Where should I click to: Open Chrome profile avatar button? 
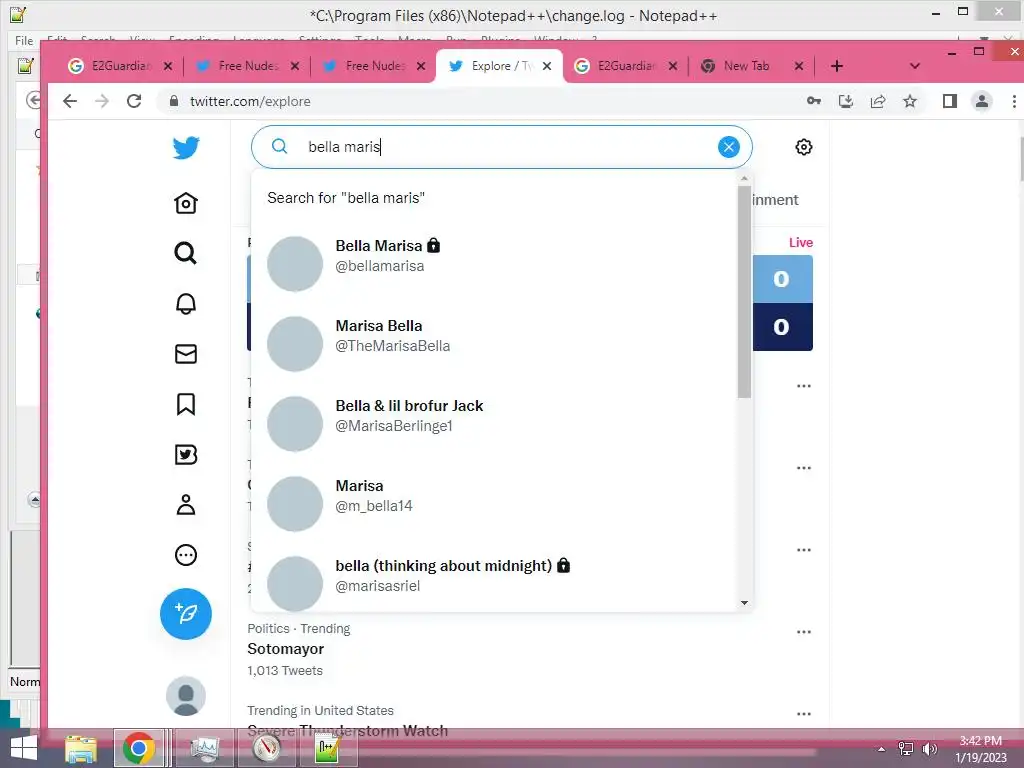tap(982, 101)
